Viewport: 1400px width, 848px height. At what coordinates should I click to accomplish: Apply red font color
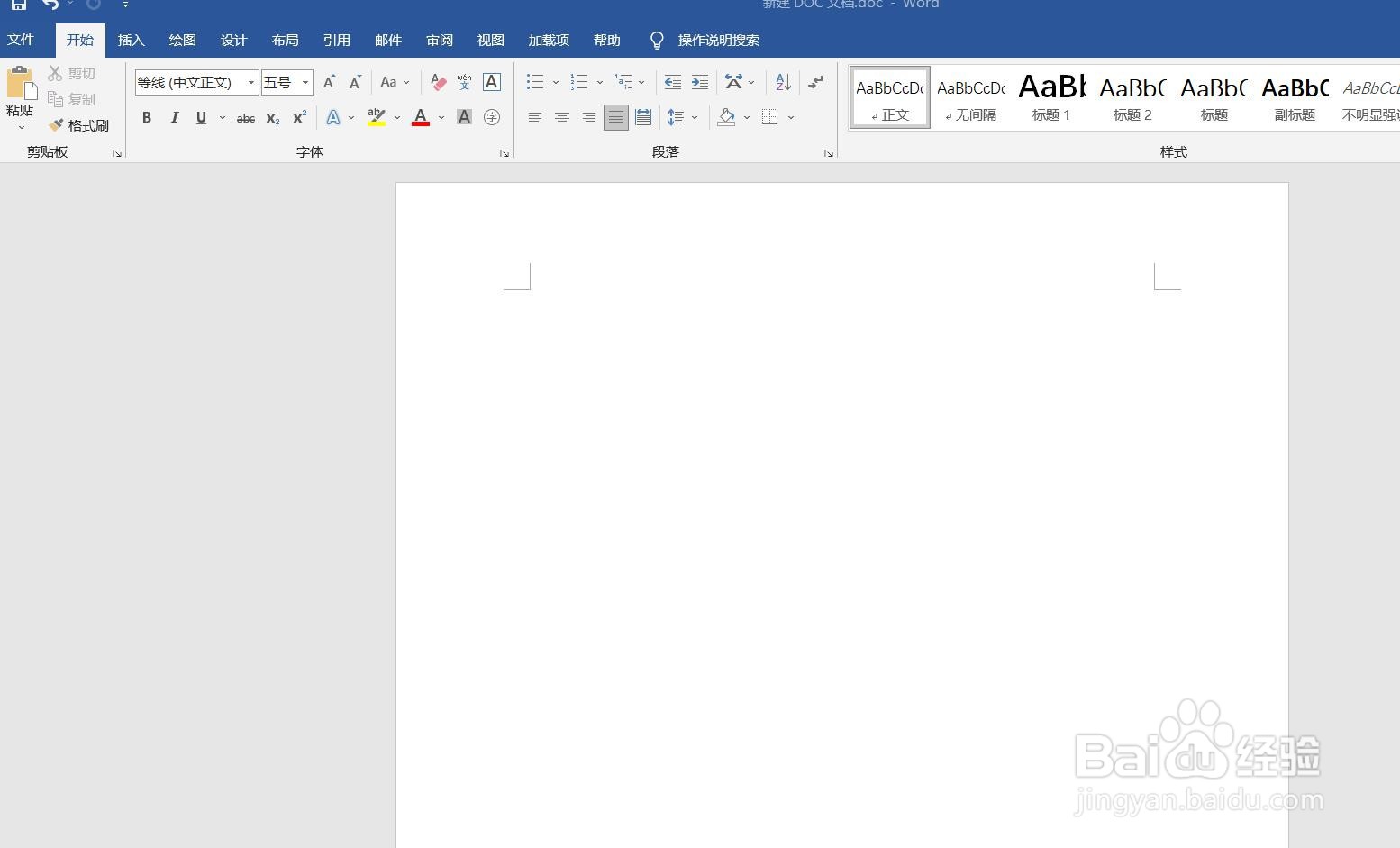pos(420,117)
